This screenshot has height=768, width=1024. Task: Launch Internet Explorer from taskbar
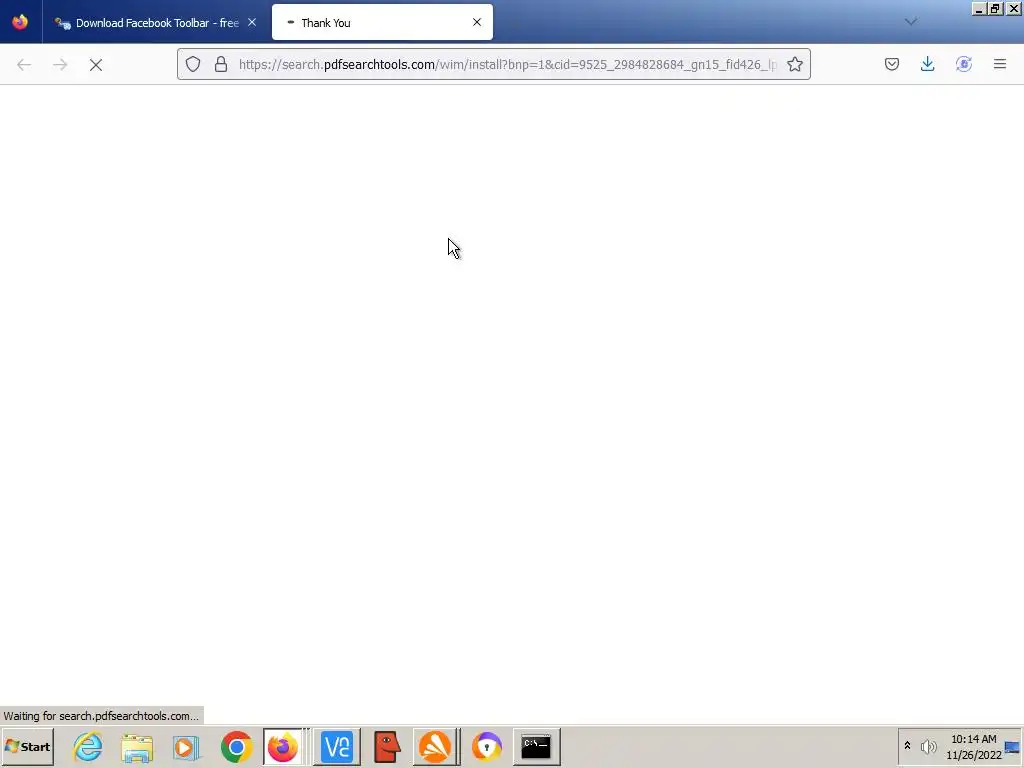(x=88, y=746)
